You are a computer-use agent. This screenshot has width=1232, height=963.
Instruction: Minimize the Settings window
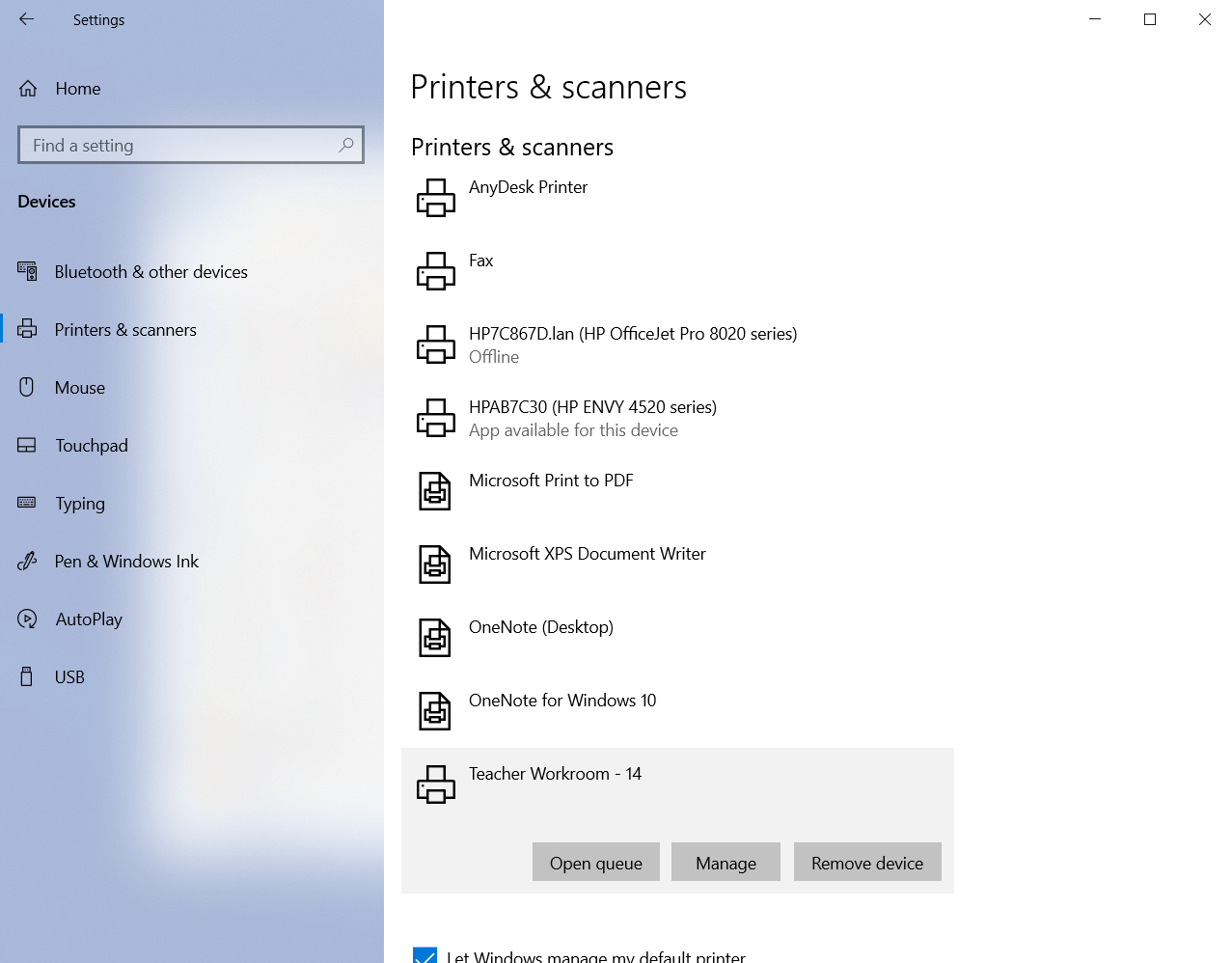point(1095,19)
